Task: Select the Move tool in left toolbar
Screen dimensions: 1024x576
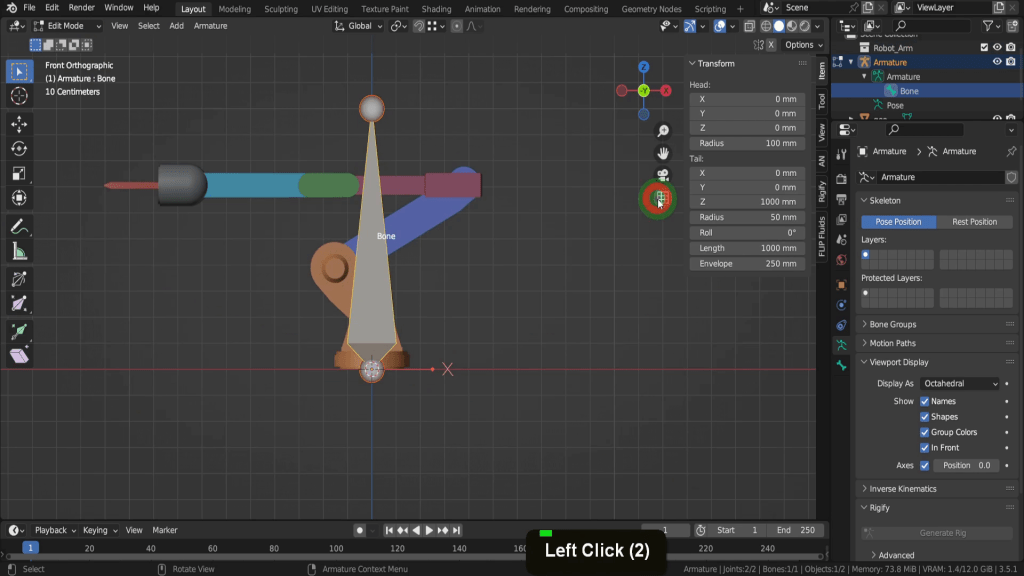Action: coord(18,124)
